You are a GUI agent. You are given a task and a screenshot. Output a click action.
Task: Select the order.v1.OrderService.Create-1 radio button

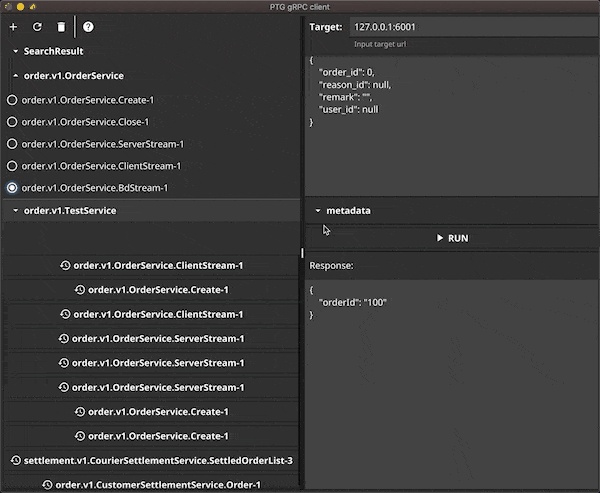(12, 100)
